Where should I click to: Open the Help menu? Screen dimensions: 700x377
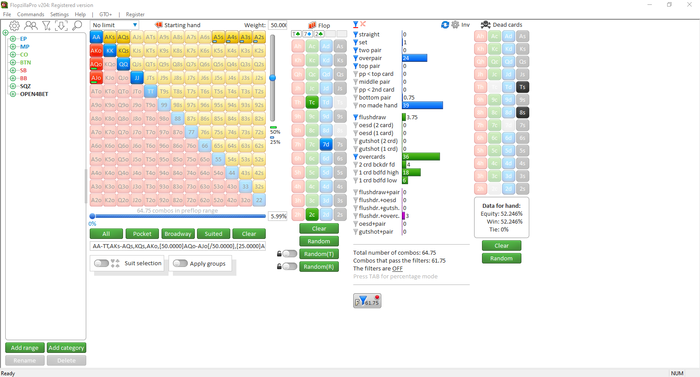pos(80,14)
